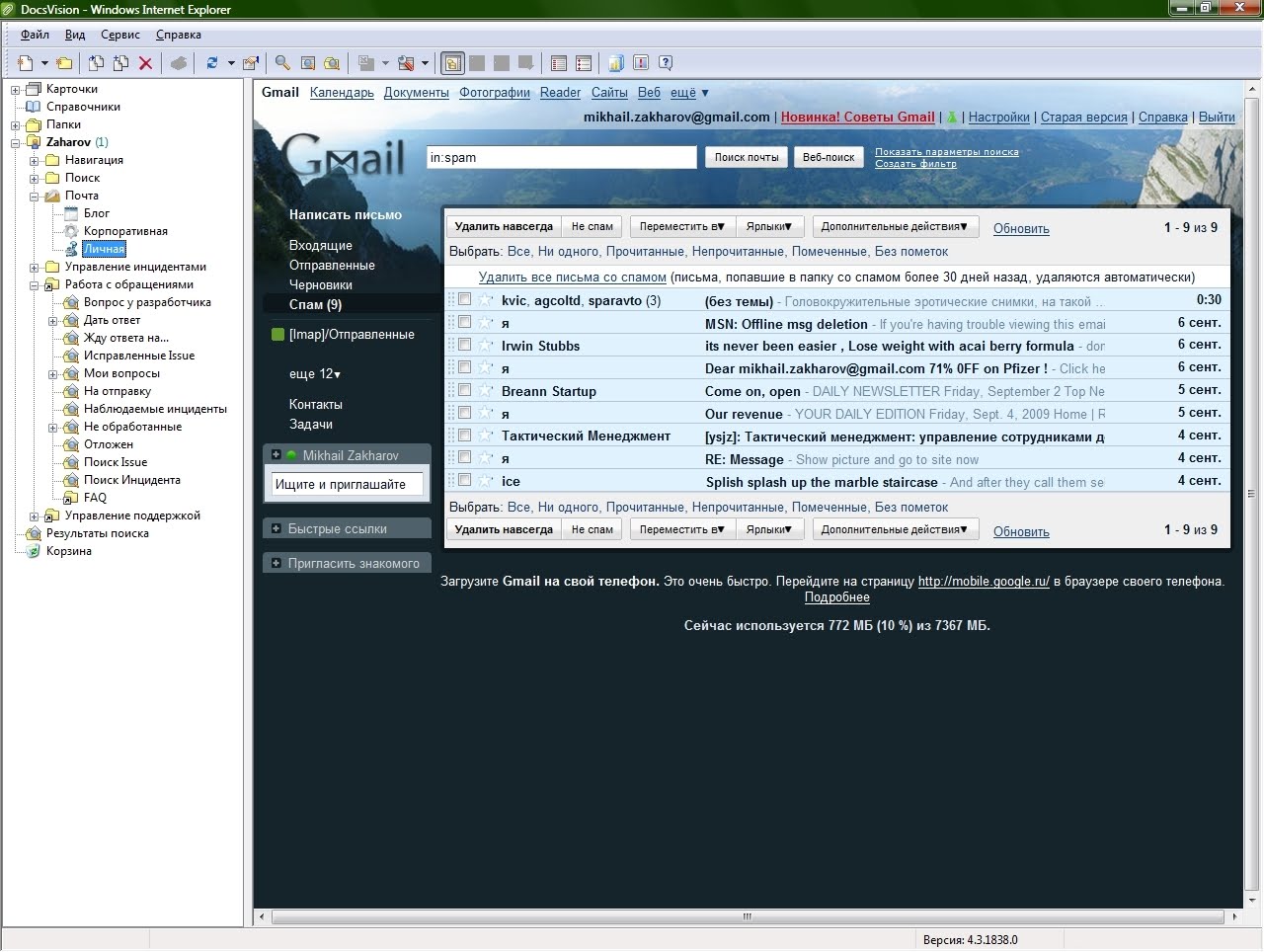This screenshot has width=1264, height=952.
Task: Click the blue refresh arrows toolbar icon
Action: (211, 63)
